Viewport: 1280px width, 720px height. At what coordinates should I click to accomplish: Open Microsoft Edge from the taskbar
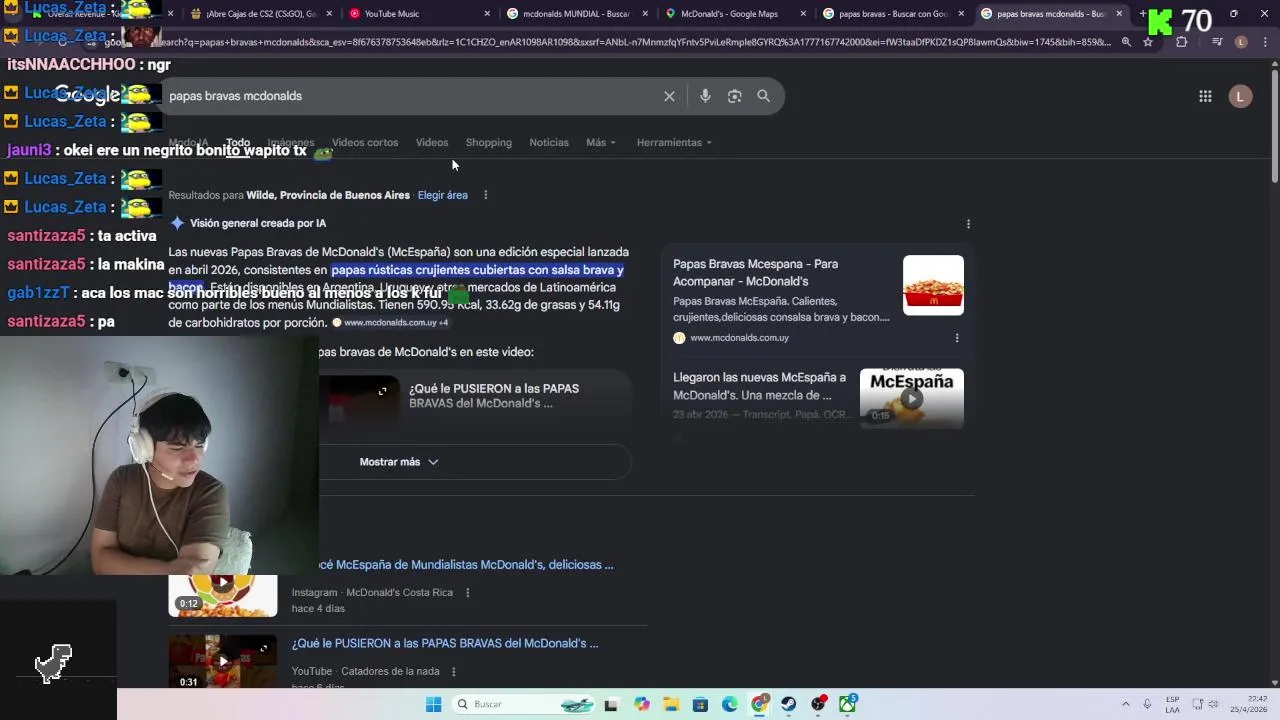click(x=730, y=704)
